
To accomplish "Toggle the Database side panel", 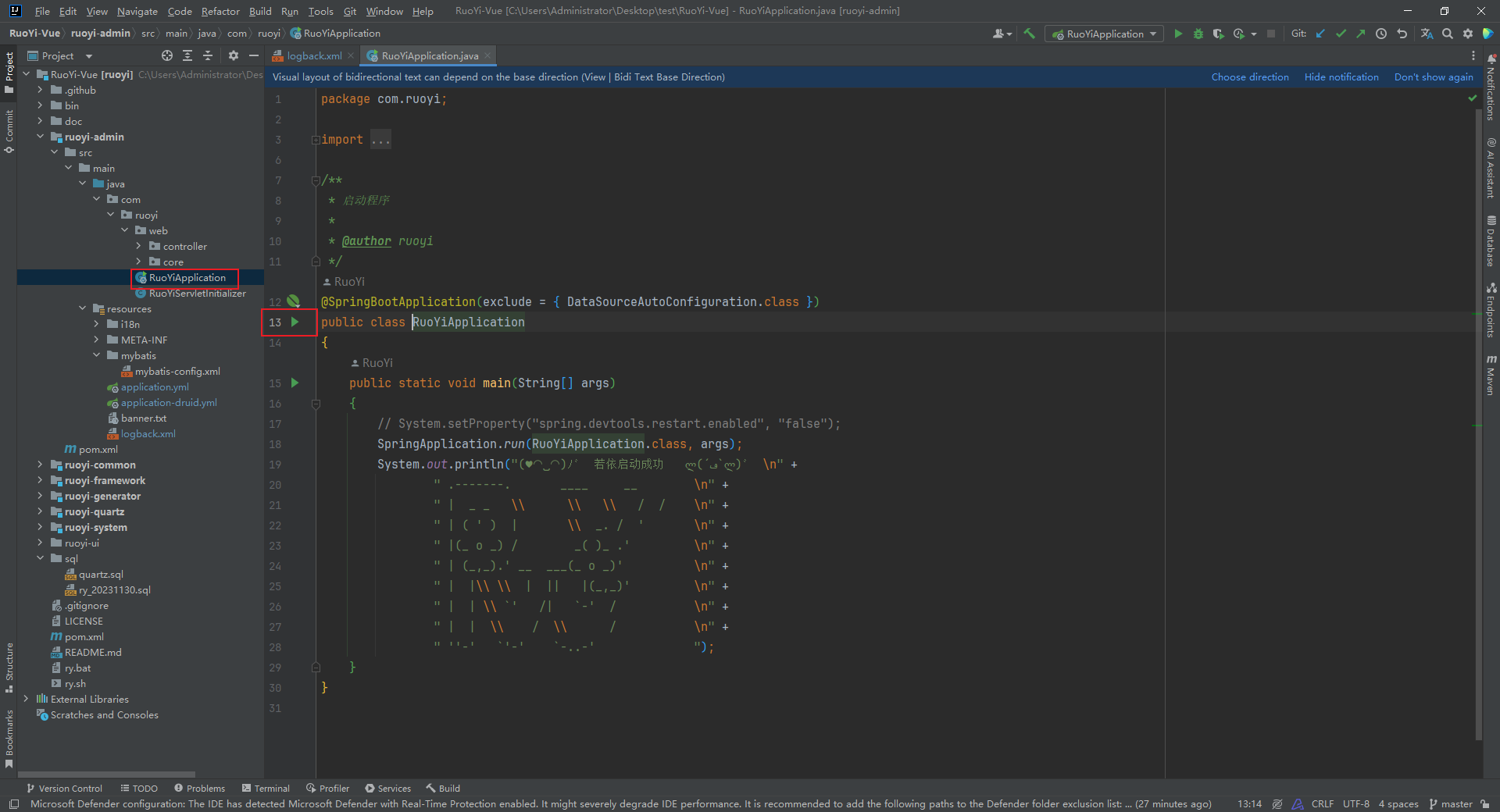I will [1491, 241].
